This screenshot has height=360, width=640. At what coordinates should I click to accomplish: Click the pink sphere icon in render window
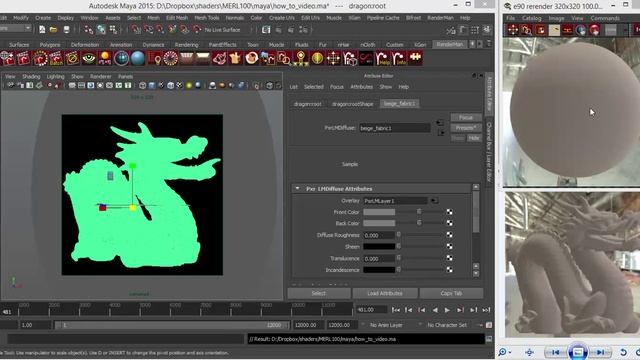(x=594, y=30)
